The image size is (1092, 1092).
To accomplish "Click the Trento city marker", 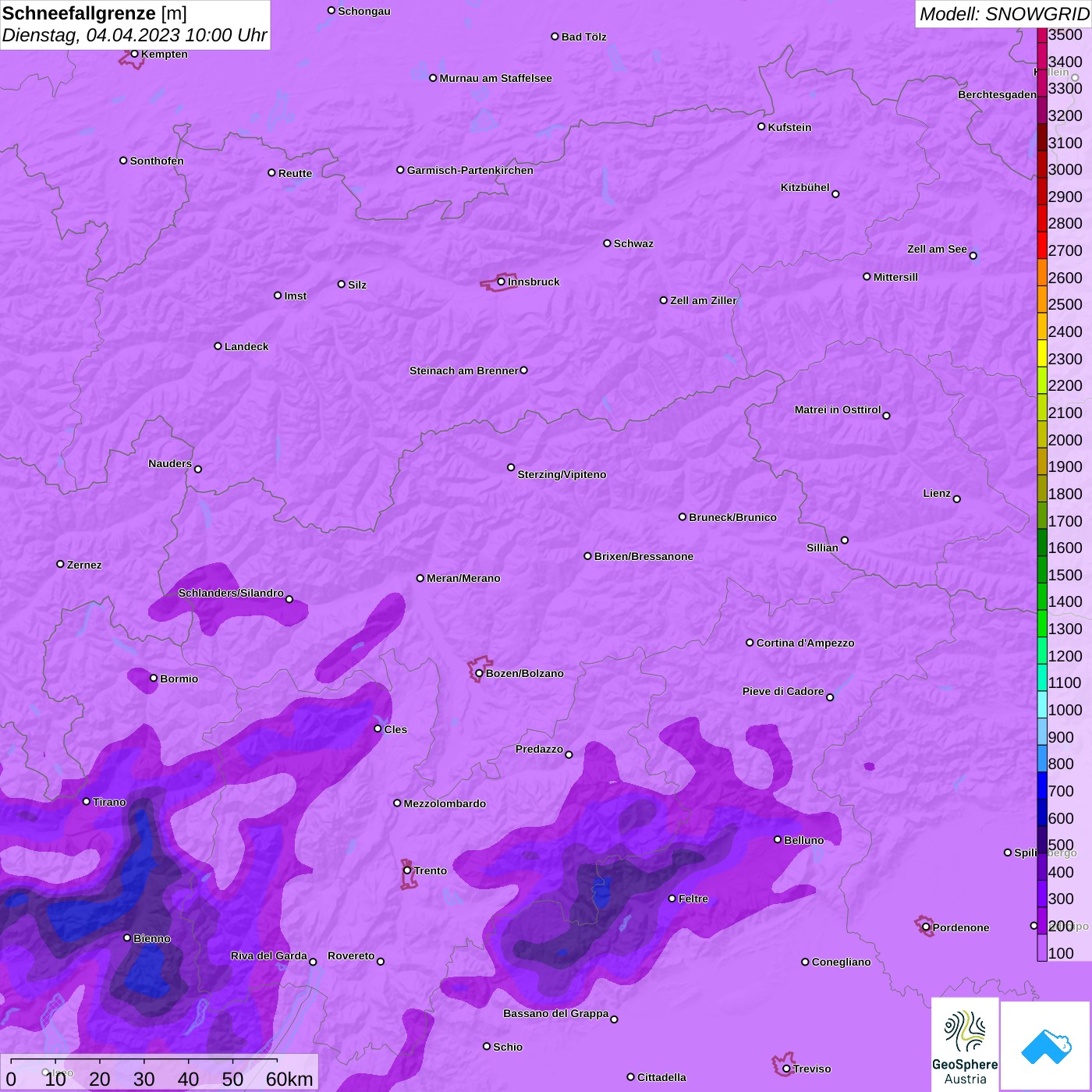I will (407, 870).
